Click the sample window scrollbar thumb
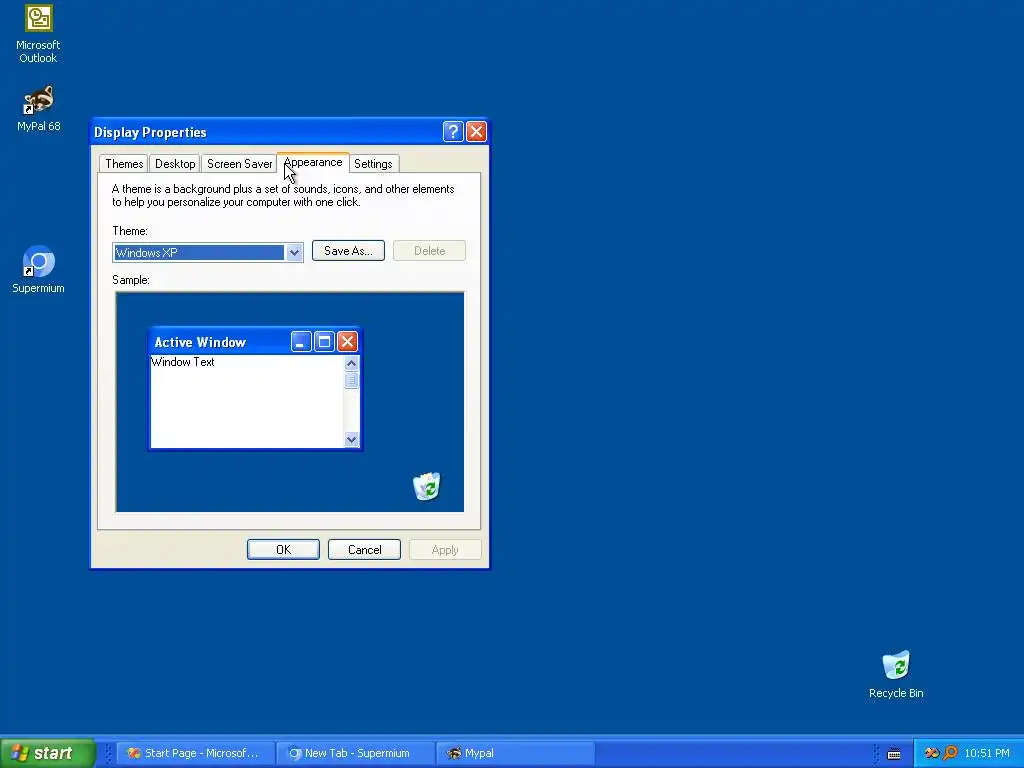Screen dimensions: 1024x768 point(351,380)
